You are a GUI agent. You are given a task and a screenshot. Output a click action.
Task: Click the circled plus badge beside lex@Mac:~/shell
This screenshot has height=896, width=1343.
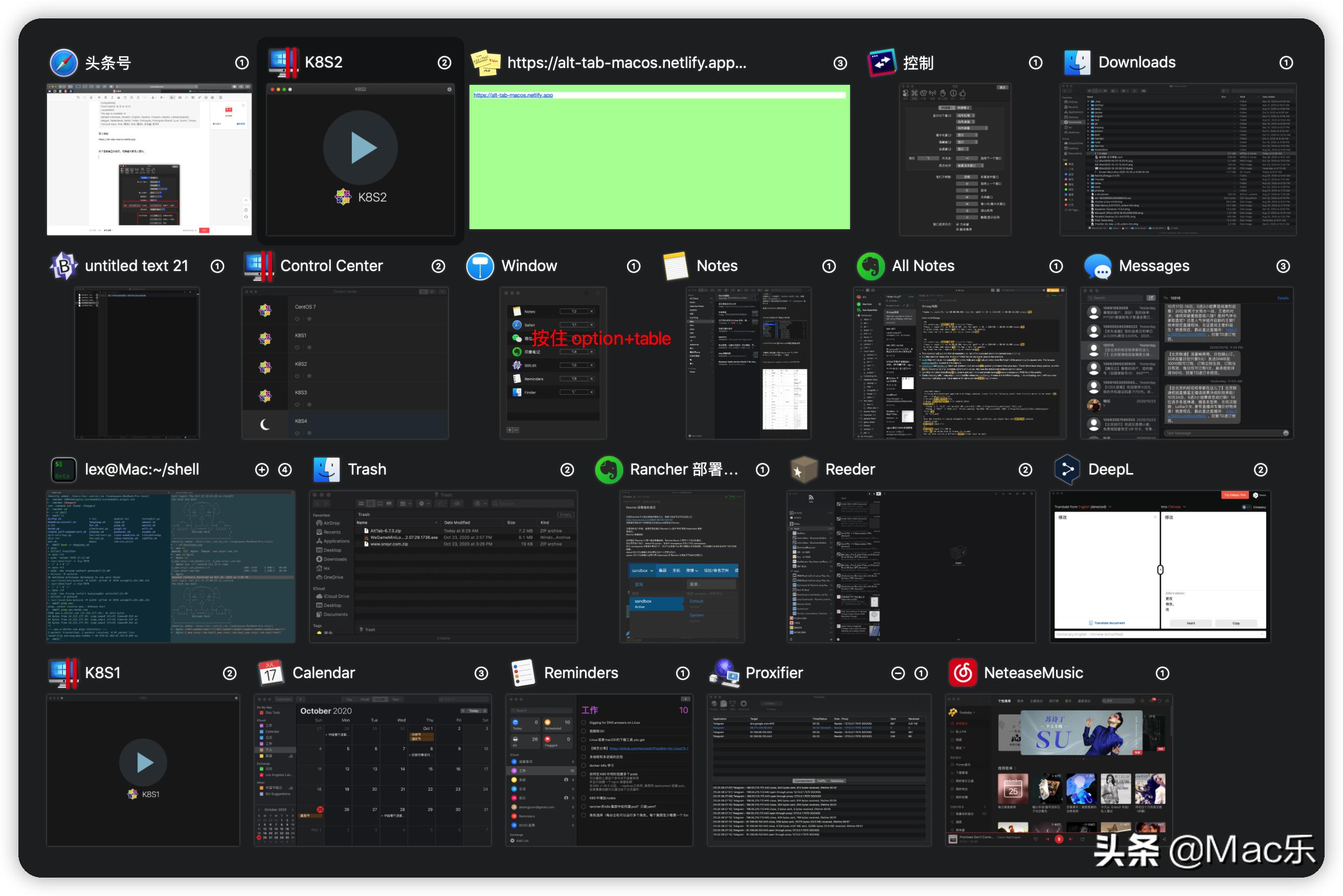click(261, 469)
